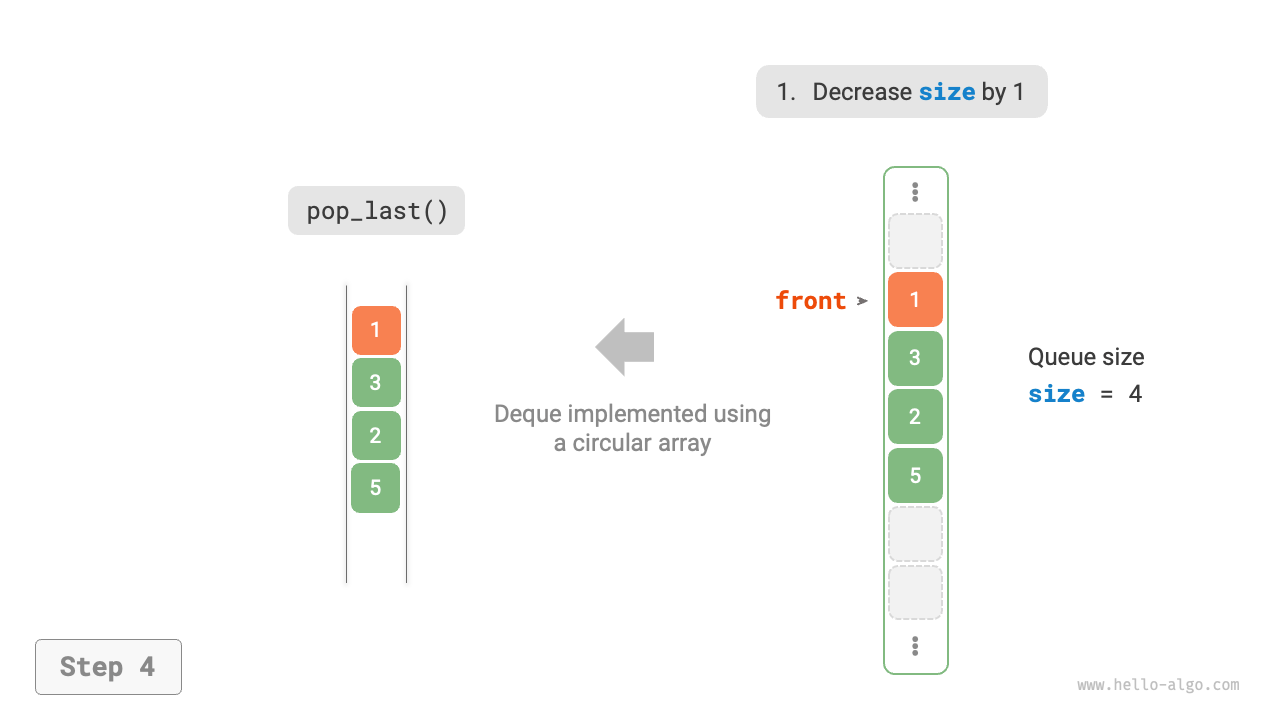Click the small arrowhead beside the front label
This screenshot has width=1280, height=720.
(x=862, y=301)
